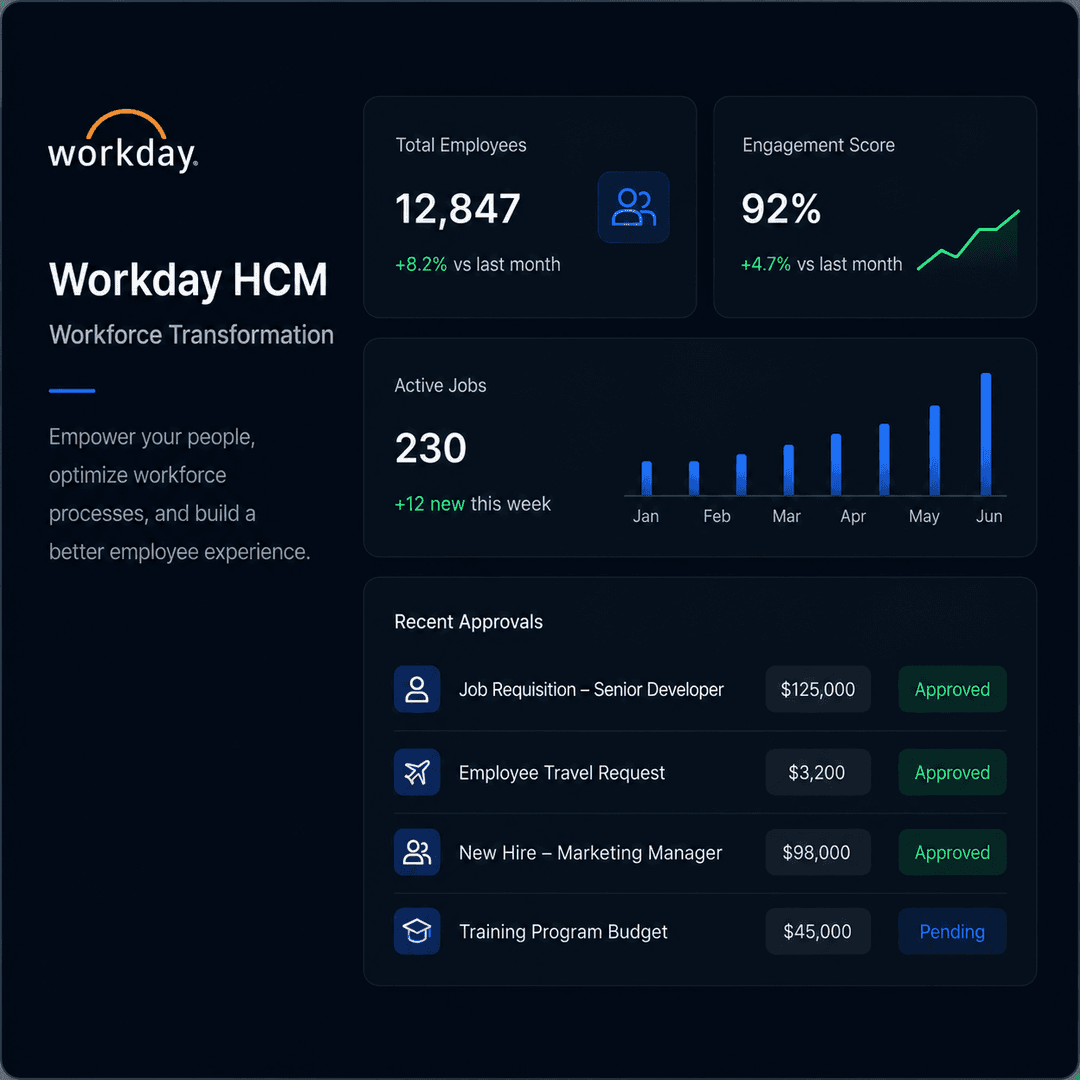
Task: Open the Job Requisition person icon
Action: click(417, 689)
